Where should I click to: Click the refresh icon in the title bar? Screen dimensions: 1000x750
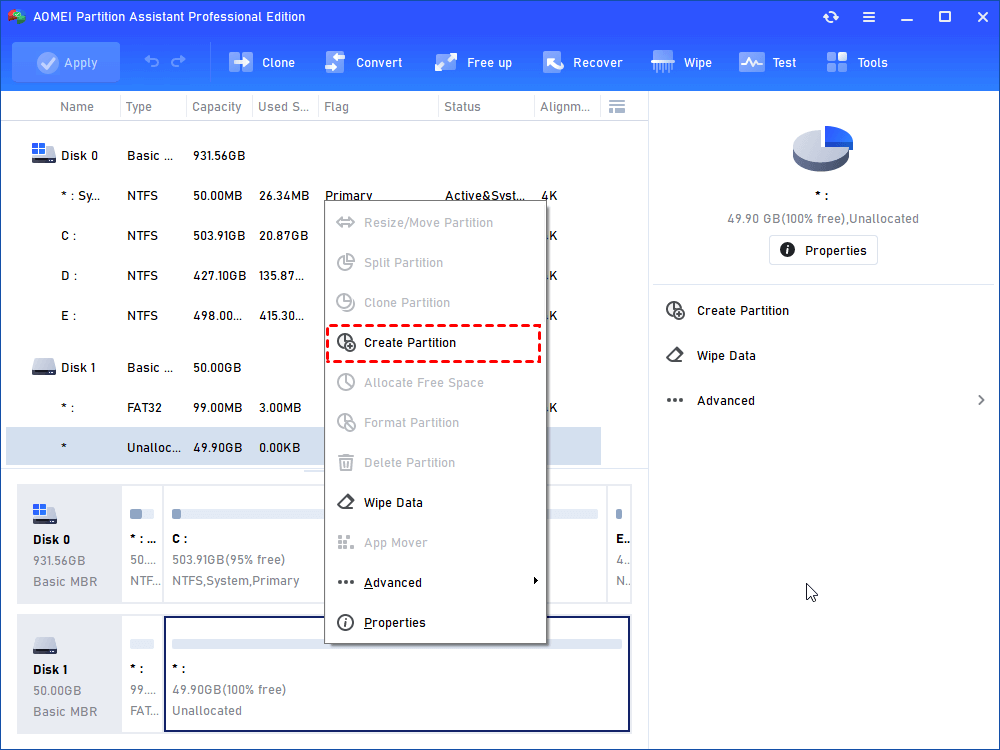pyautogui.click(x=830, y=17)
